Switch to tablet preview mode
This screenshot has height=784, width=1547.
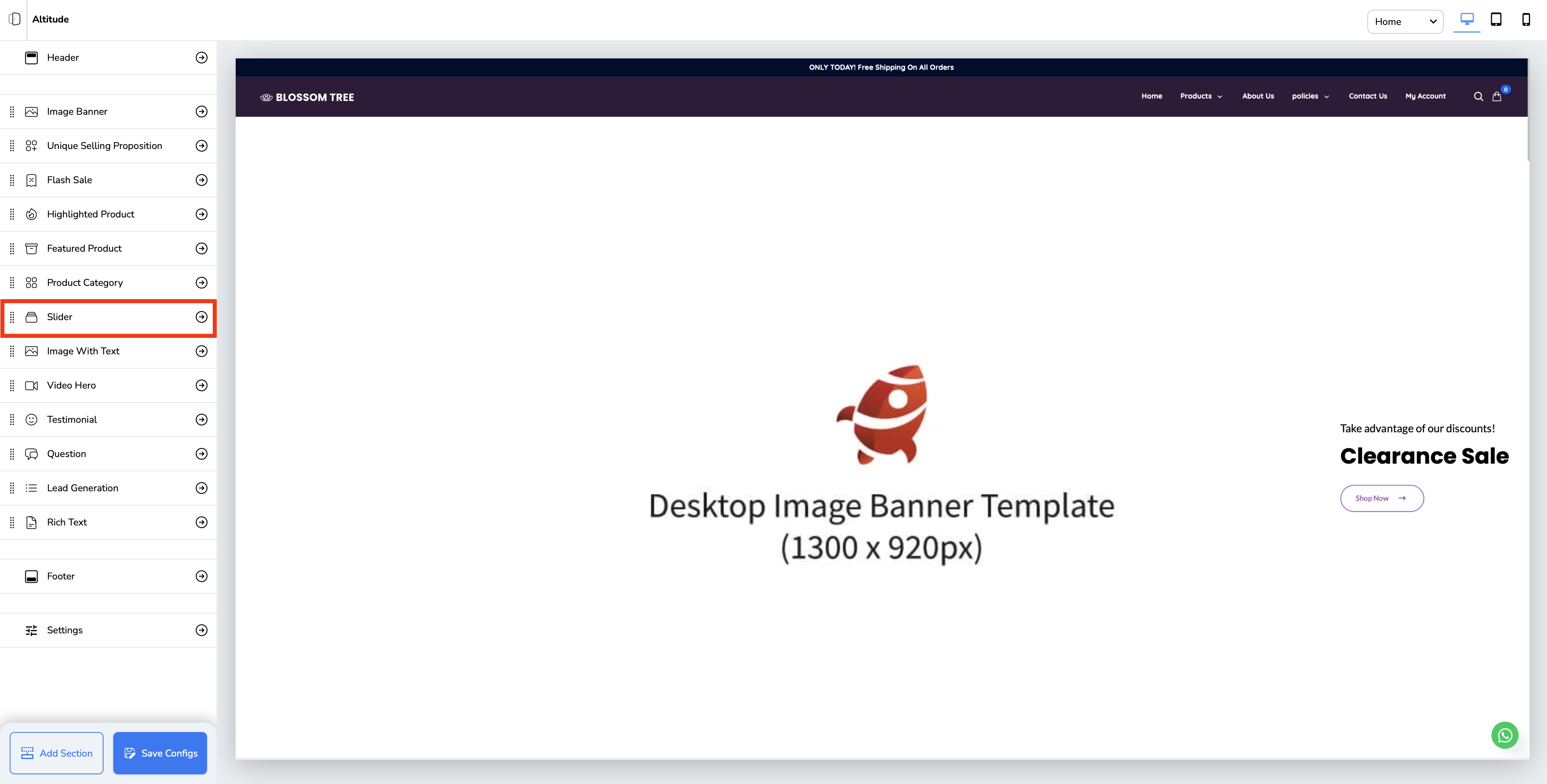pyautogui.click(x=1496, y=20)
